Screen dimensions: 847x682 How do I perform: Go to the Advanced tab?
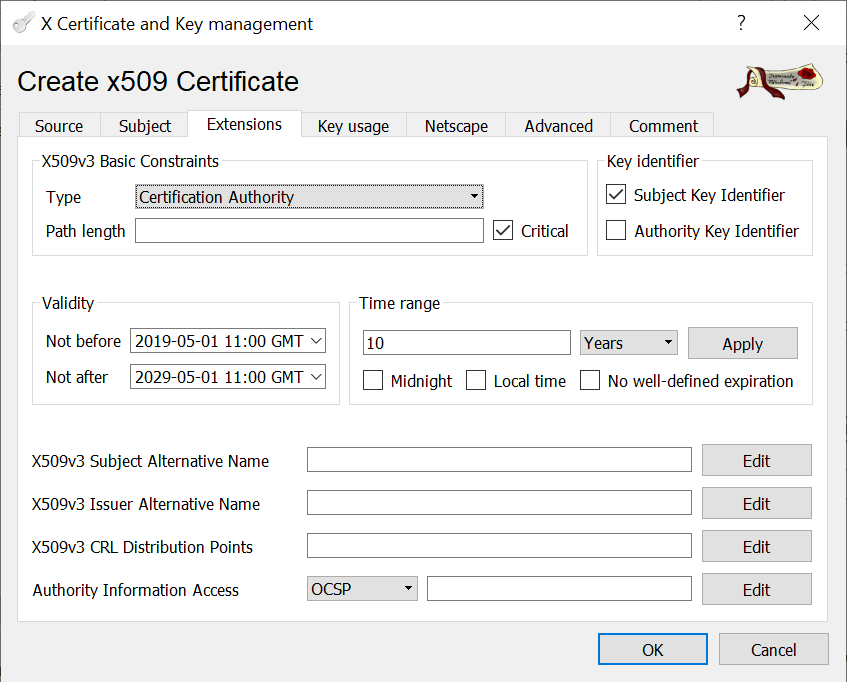pyautogui.click(x=558, y=126)
